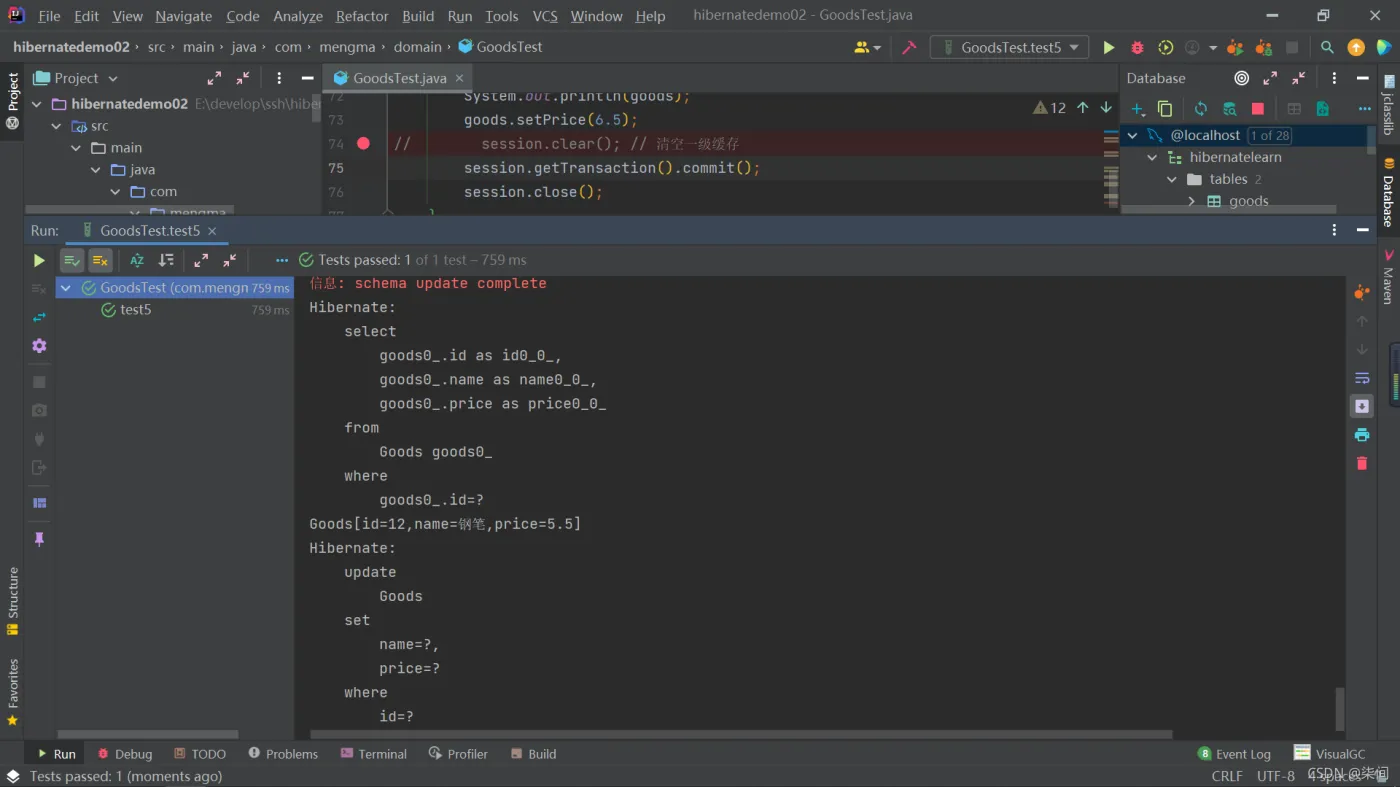Toggle scroll to end of console

1361,406
